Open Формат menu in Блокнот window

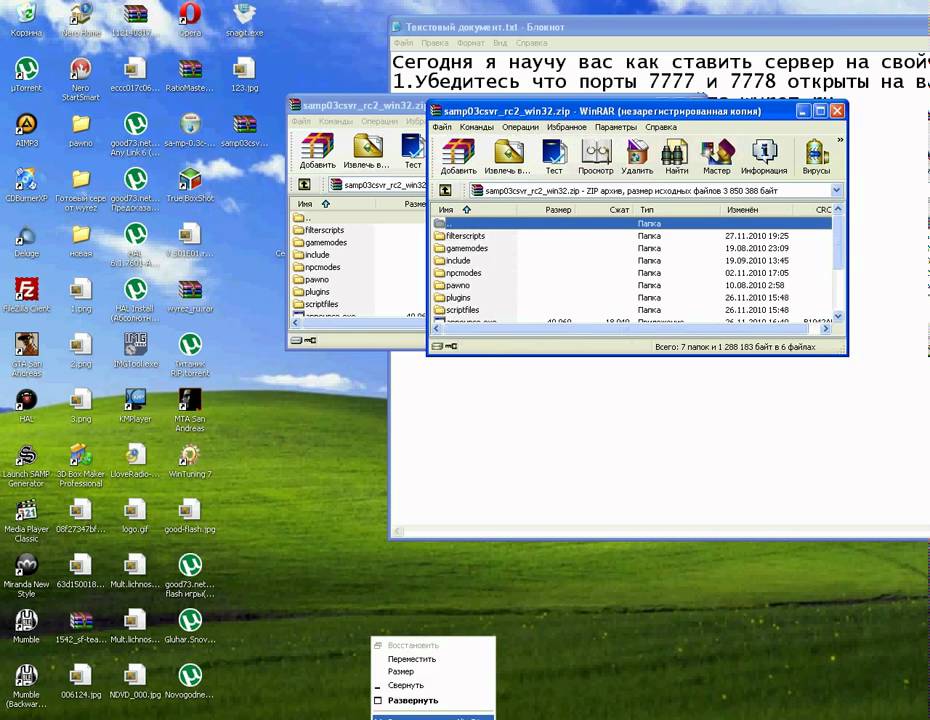pos(470,43)
